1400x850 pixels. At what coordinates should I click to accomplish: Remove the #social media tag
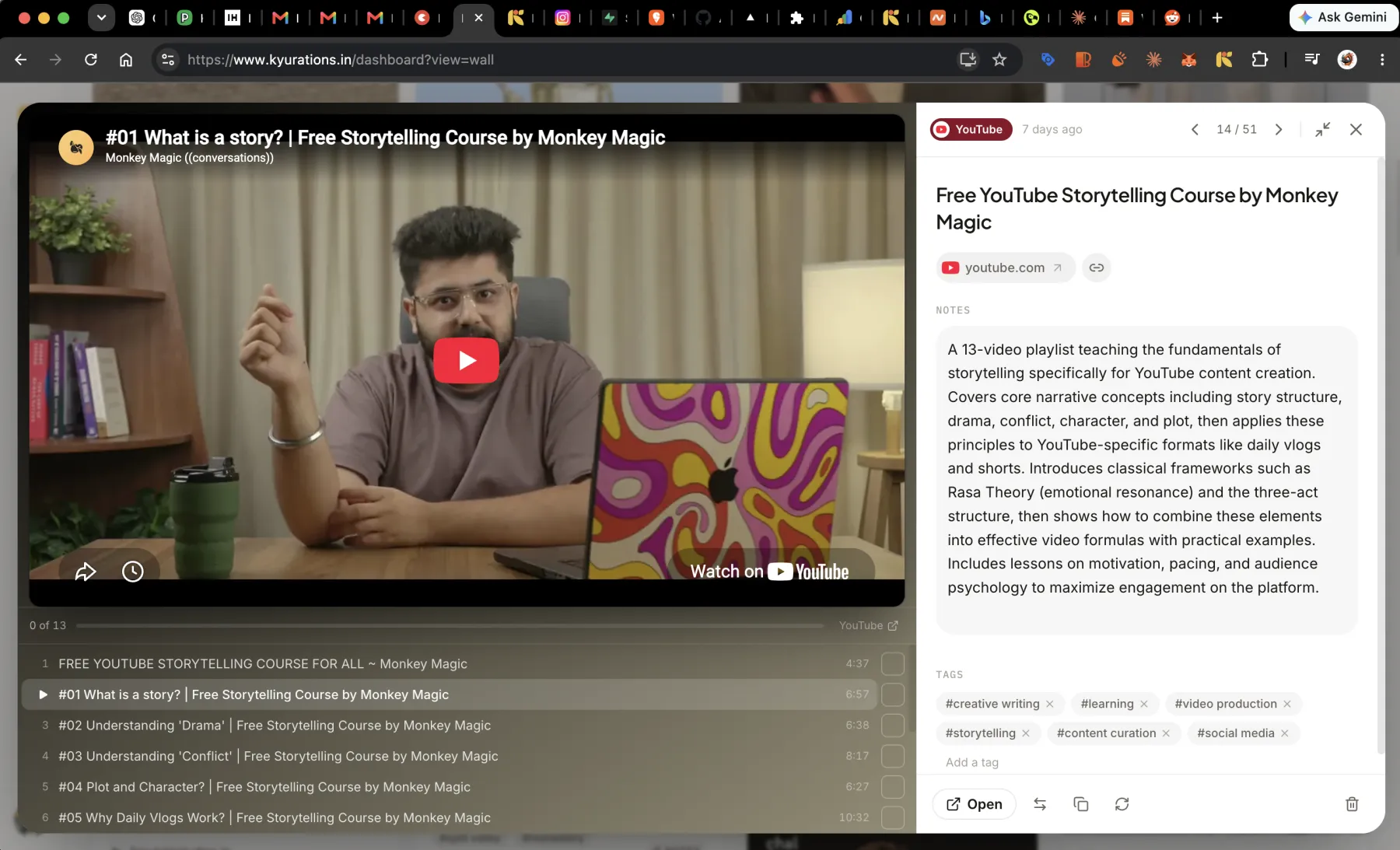(1284, 733)
